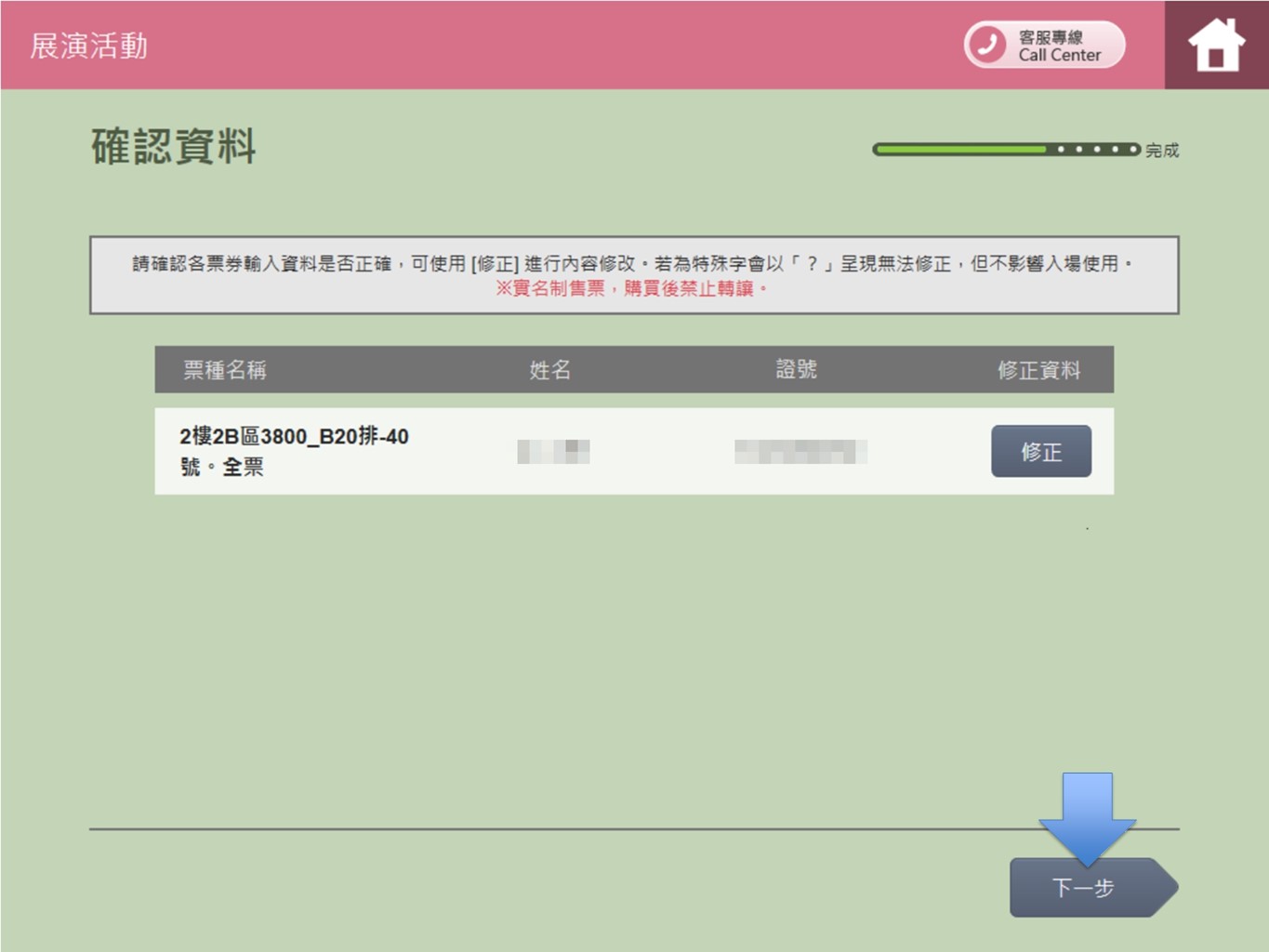Click the blurred name field in ticket row
Viewport: 1269px width, 952px height.
(x=553, y=451)
